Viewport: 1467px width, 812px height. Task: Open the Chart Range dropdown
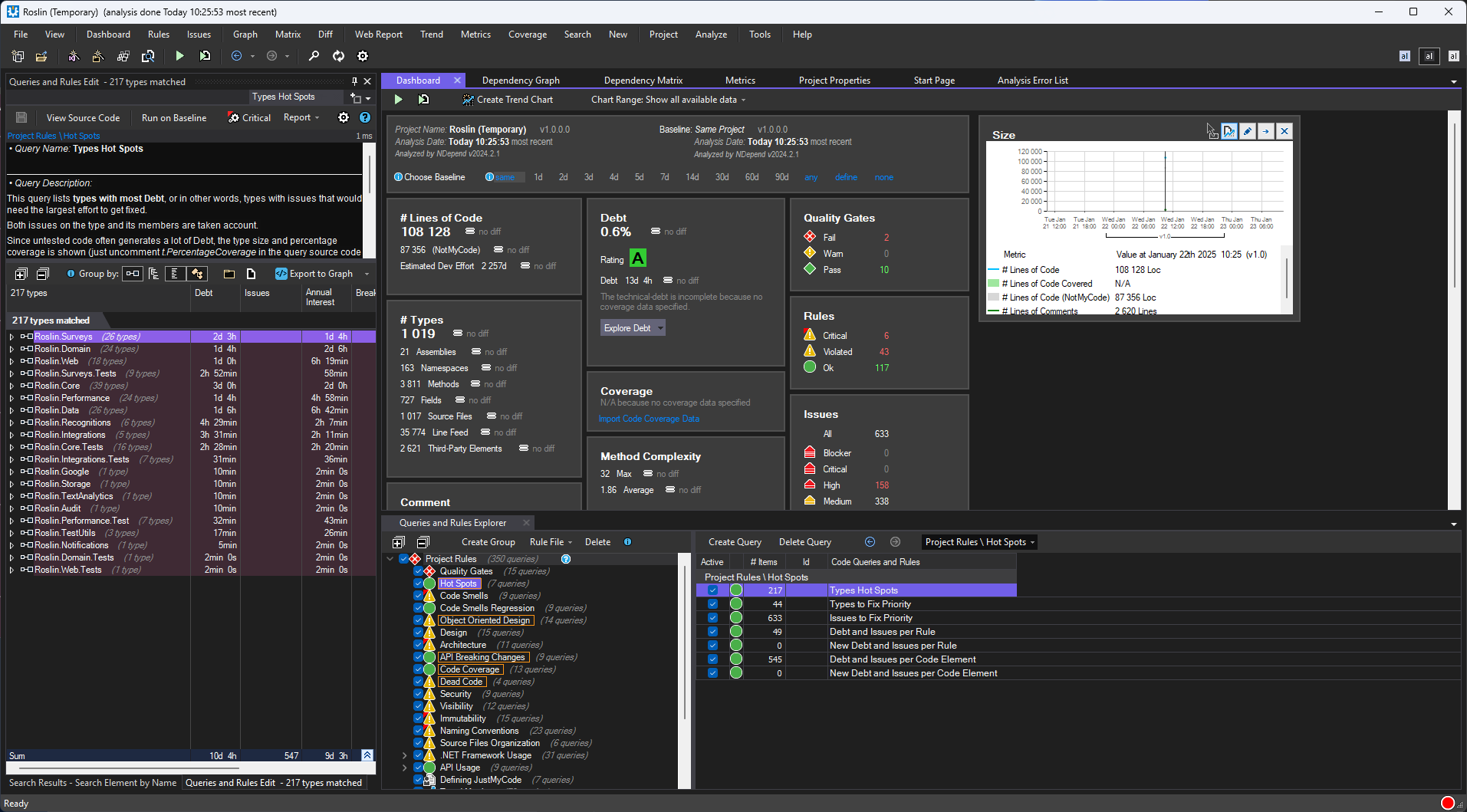(x=667, y=99)
